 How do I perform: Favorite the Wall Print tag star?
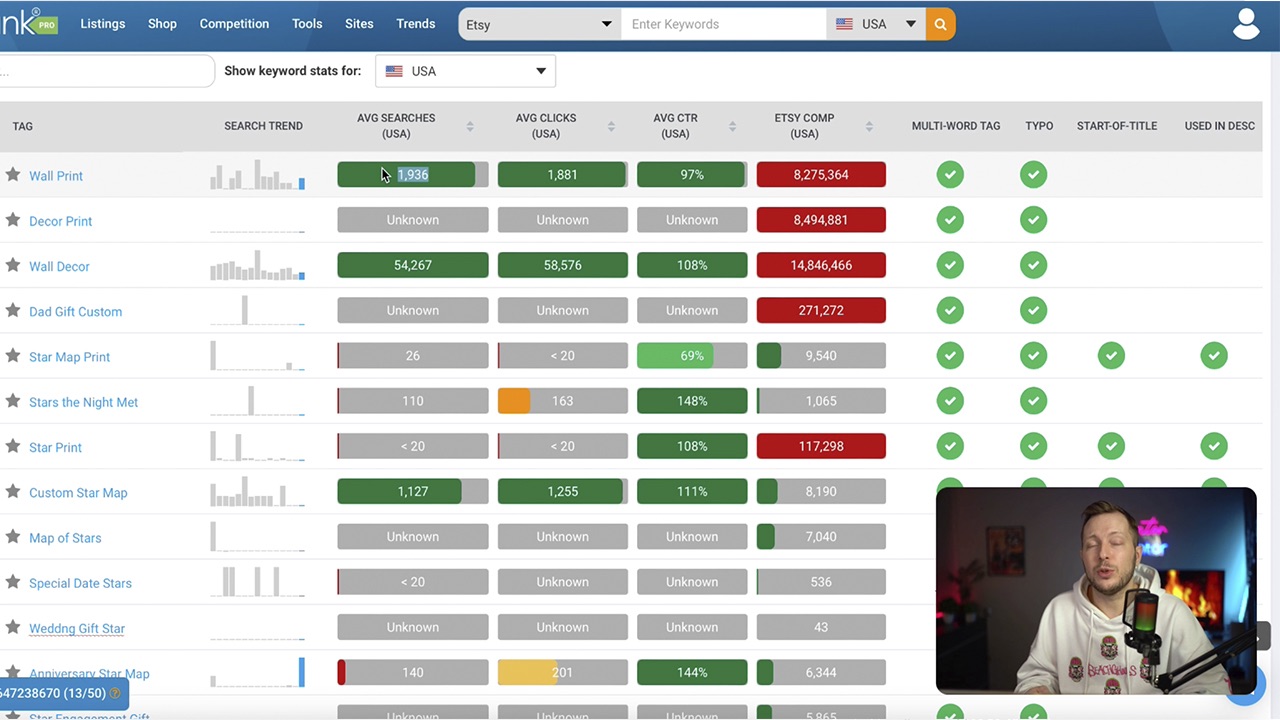pyautogui.click(x=13, y=175)
